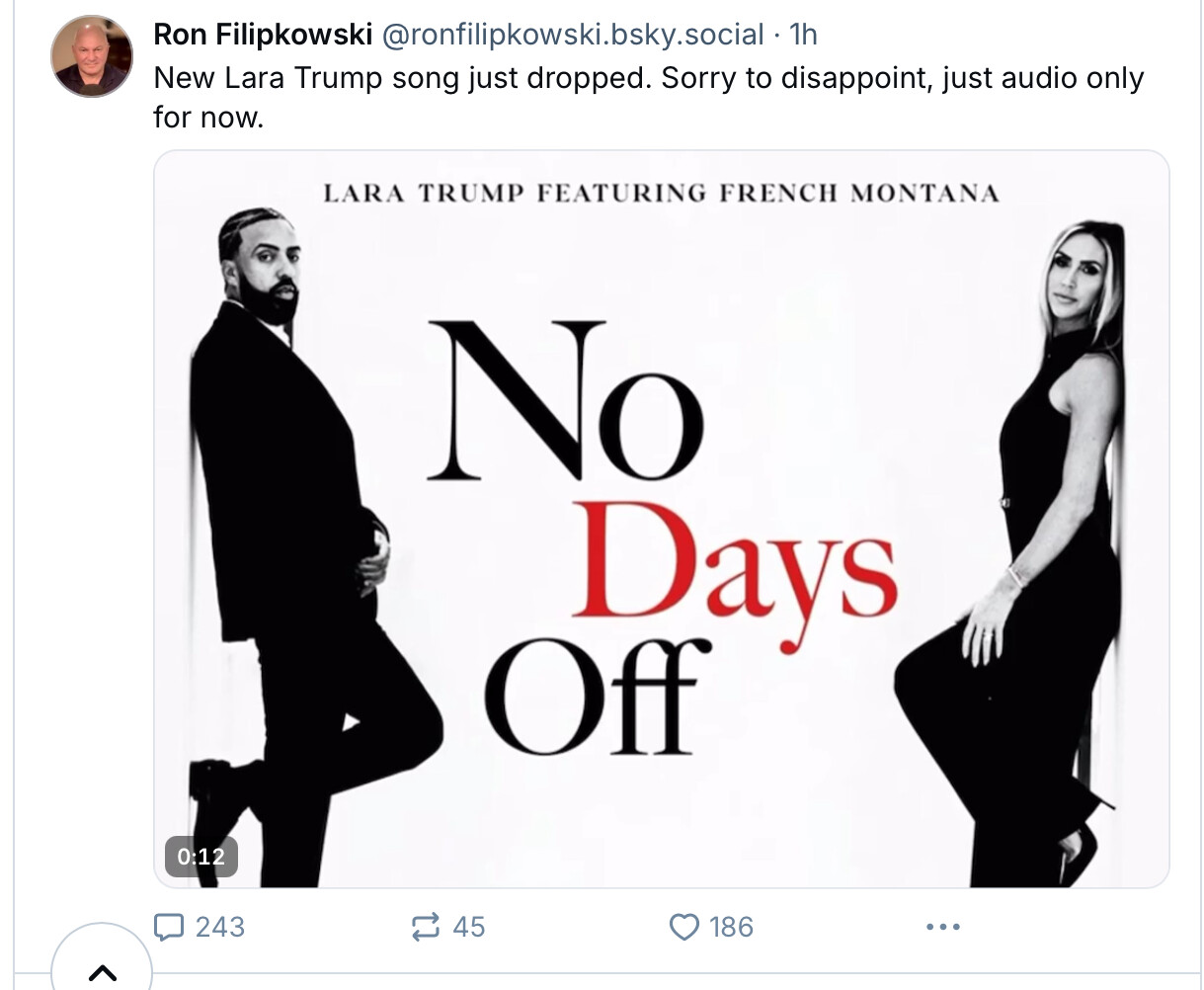Screen dimensions: 1204x990
Task: Click the reply speech bubble icon
Action: point(170,927)
